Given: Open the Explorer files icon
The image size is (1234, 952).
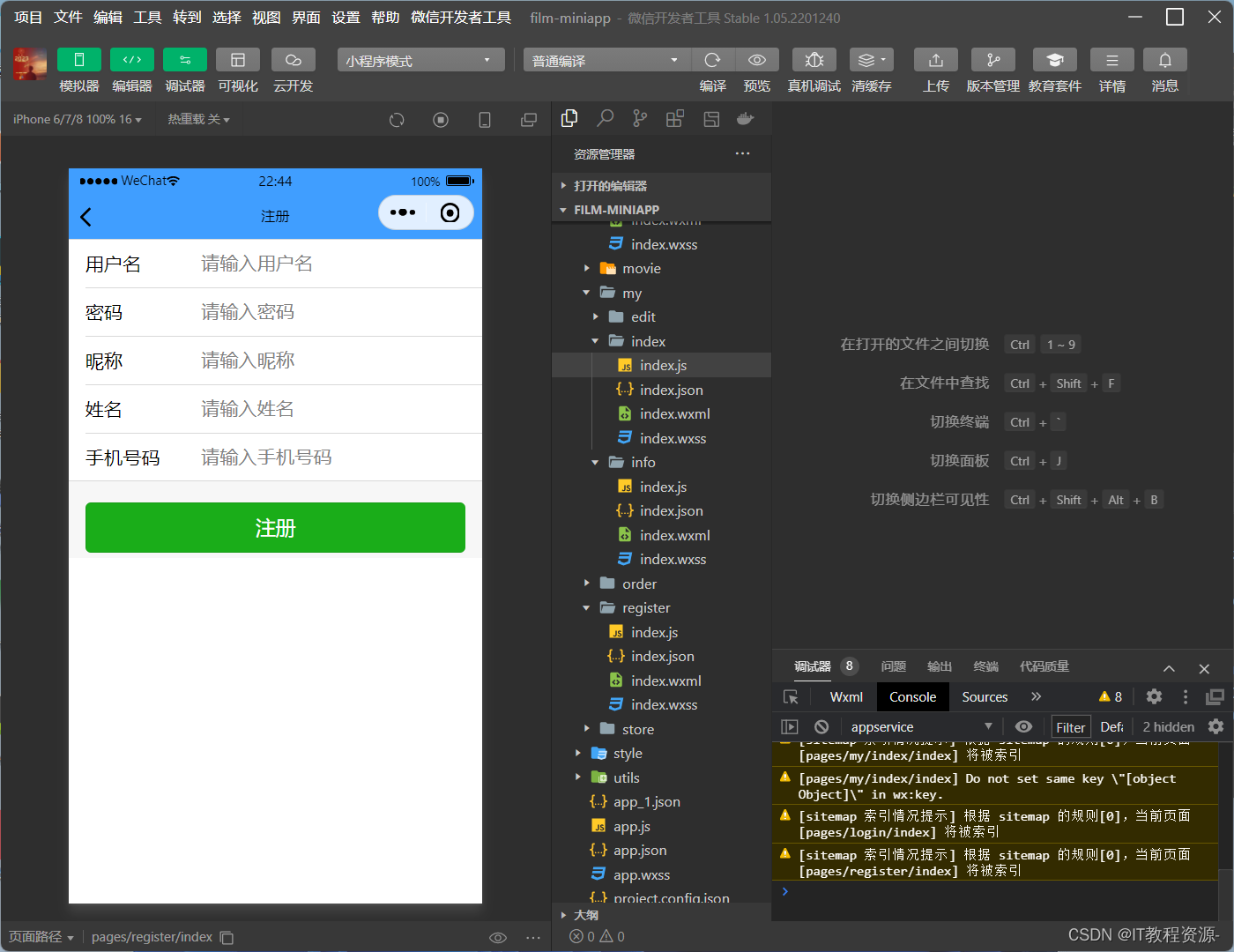Looking at the screenshot, I should [x=569, y=118].
